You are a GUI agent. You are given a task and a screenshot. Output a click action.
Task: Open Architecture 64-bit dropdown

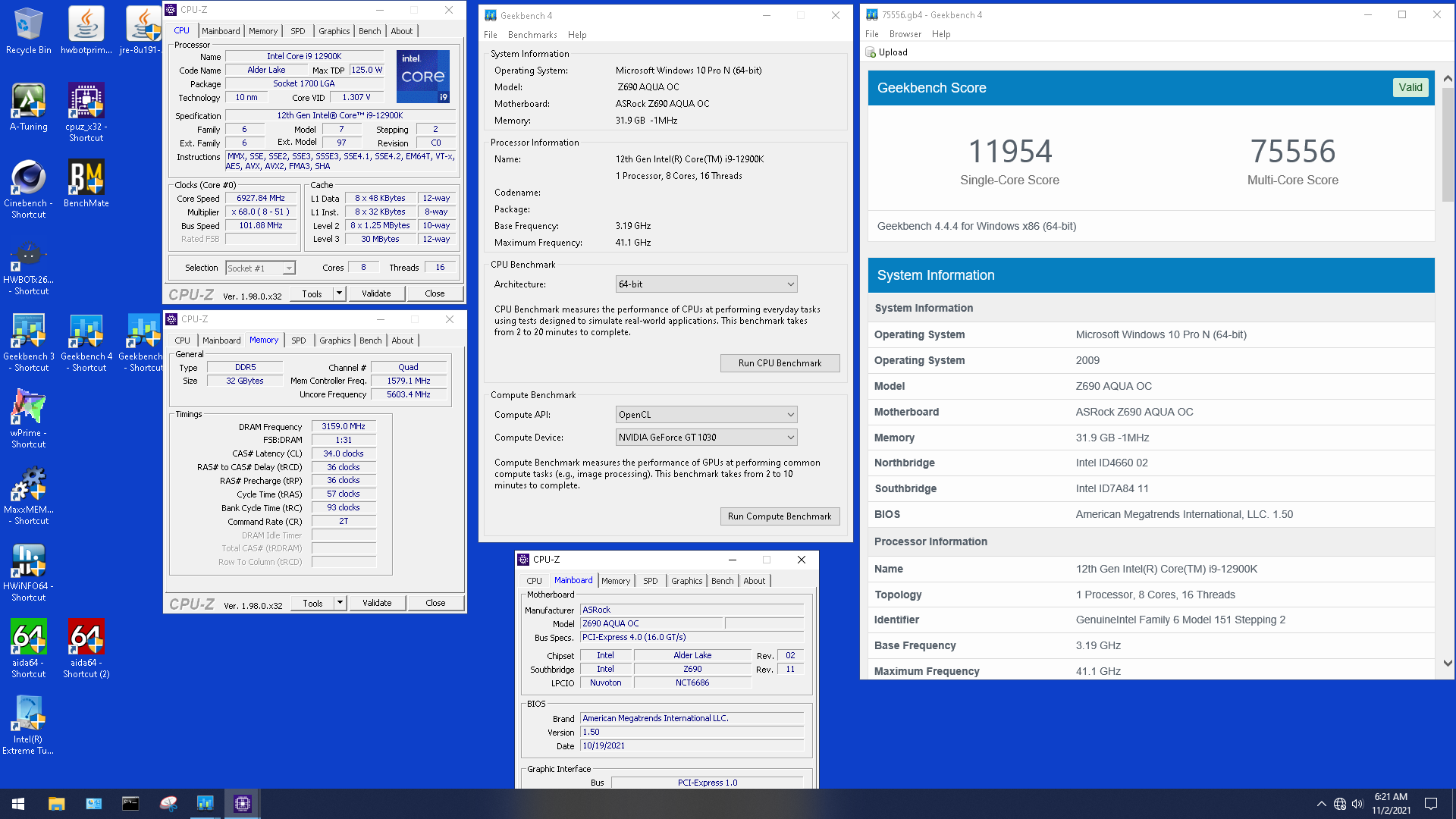point(706,284)
